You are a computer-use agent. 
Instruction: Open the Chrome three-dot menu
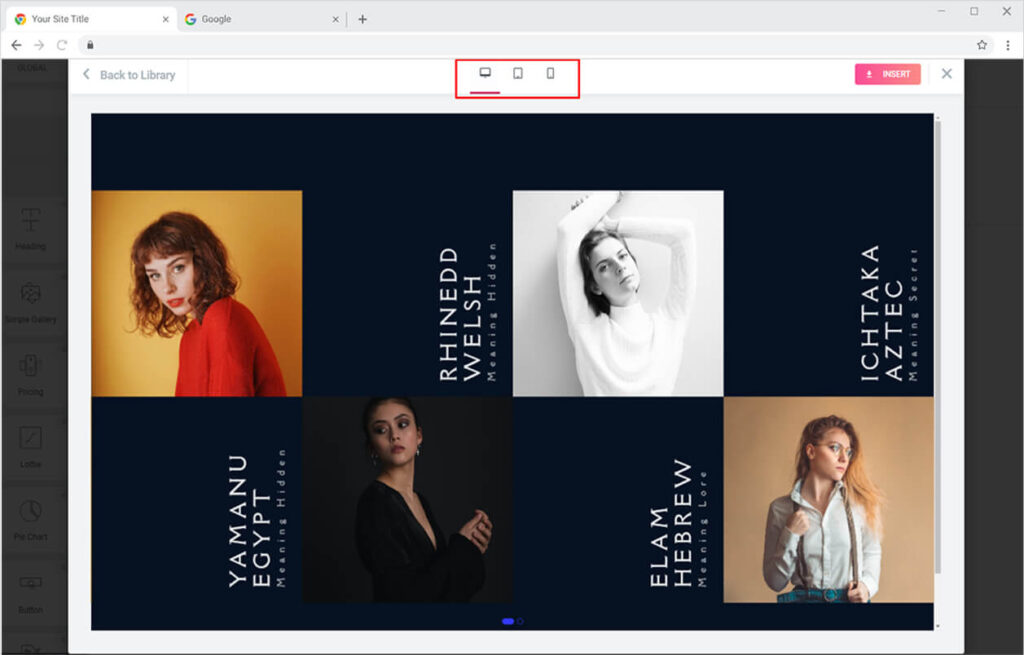1007,45
